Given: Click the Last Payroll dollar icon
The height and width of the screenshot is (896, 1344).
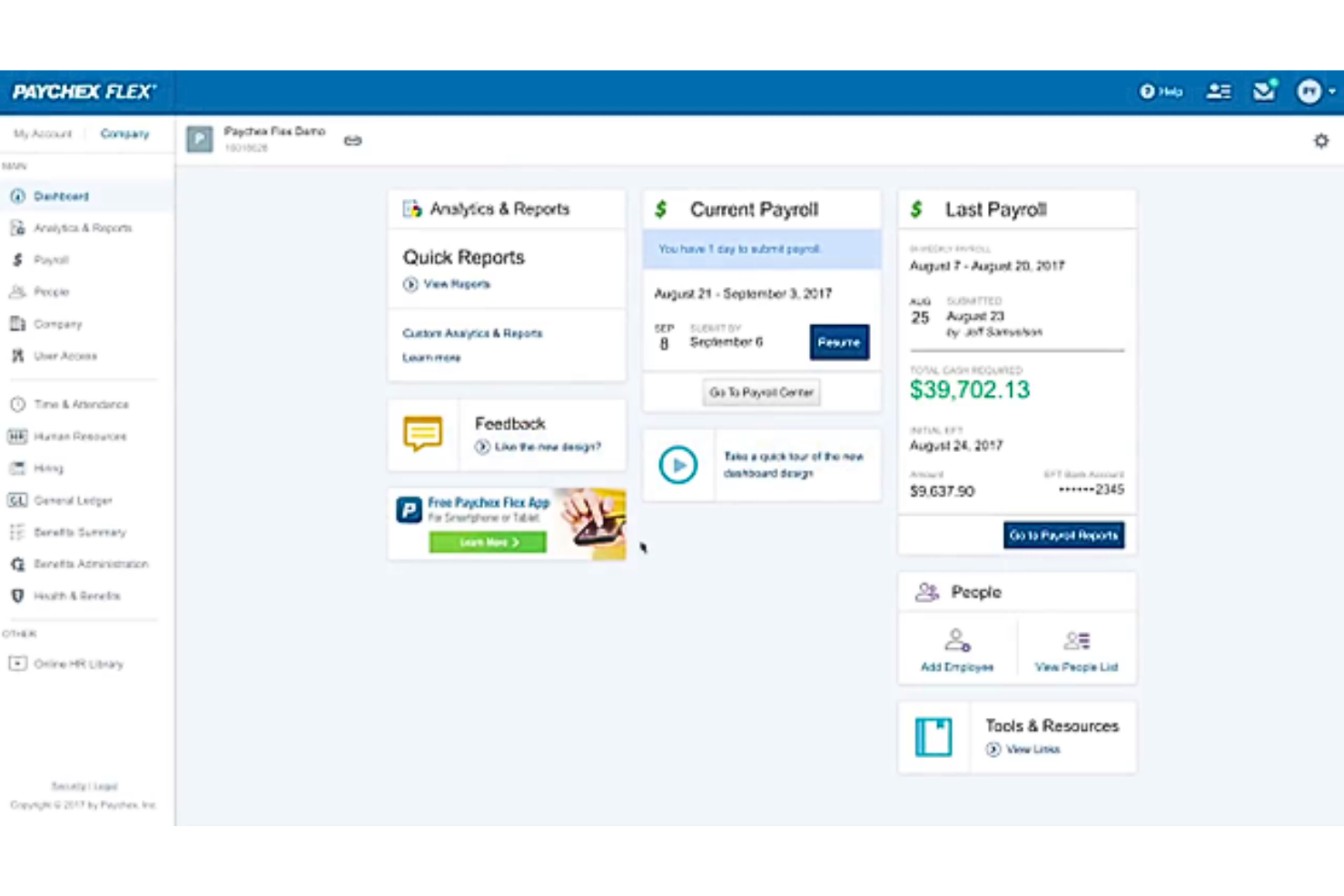Looking at the screenshot, I should click(916, 210).
